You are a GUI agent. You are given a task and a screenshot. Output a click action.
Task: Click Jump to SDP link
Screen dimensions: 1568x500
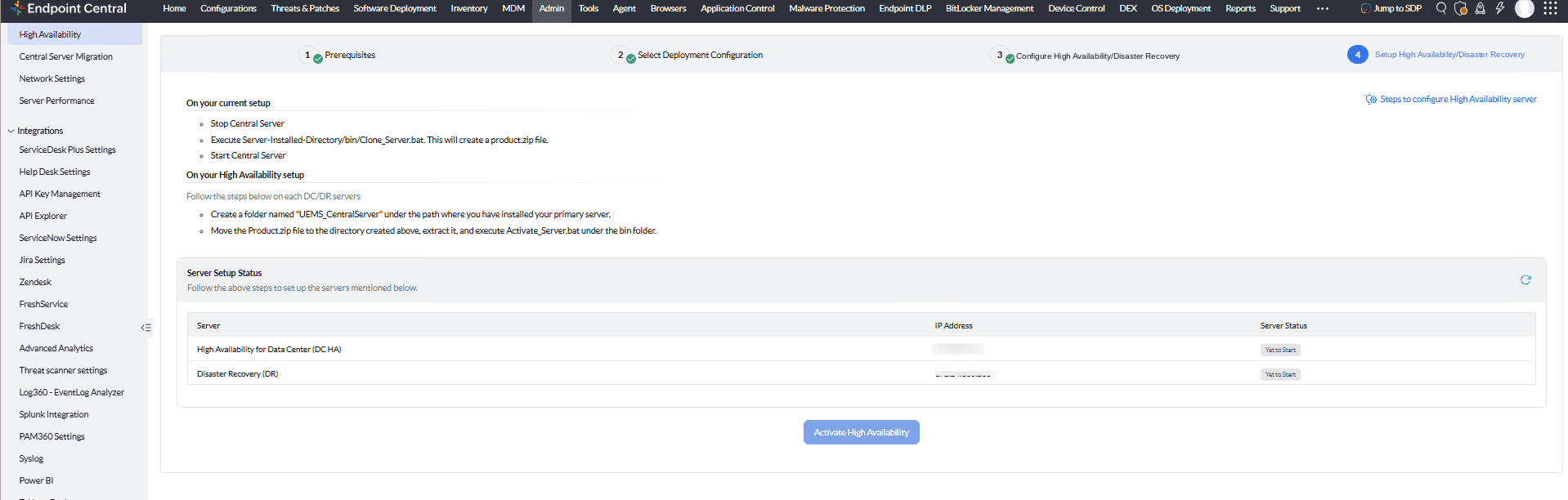pyautogui.click(x=1397, y=8)
